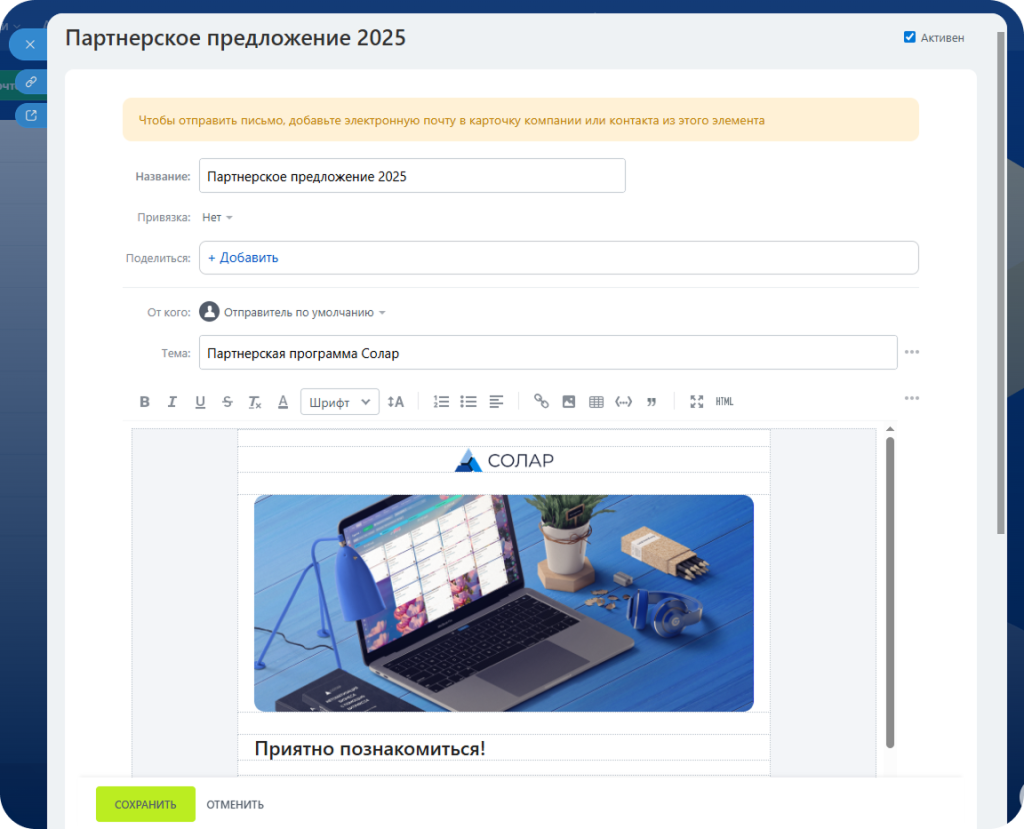1024x829 pixels.
Task: Click the Солар logo in the letter
Action: (504, 460)
